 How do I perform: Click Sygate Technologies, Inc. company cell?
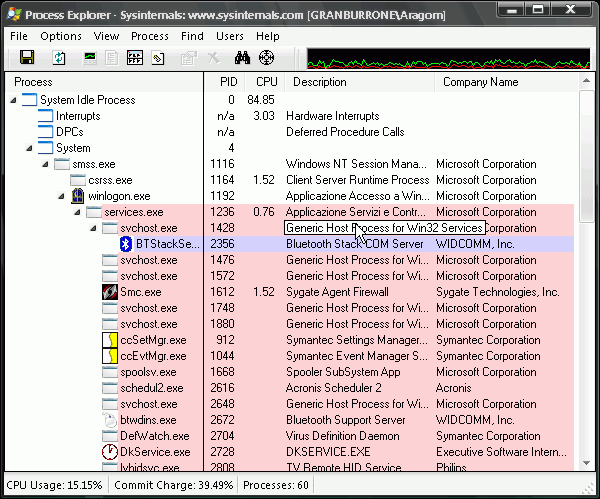[497, 292]
